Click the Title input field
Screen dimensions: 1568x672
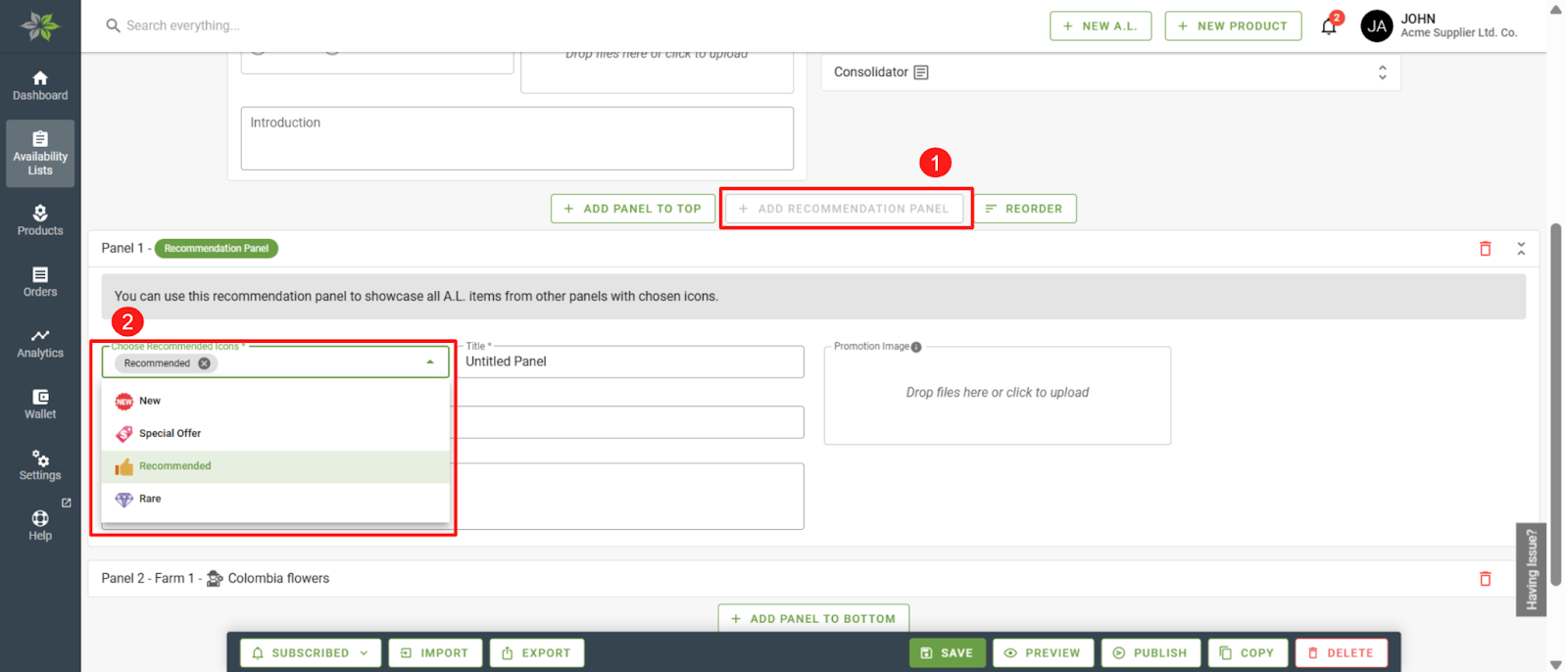(632, 361)
